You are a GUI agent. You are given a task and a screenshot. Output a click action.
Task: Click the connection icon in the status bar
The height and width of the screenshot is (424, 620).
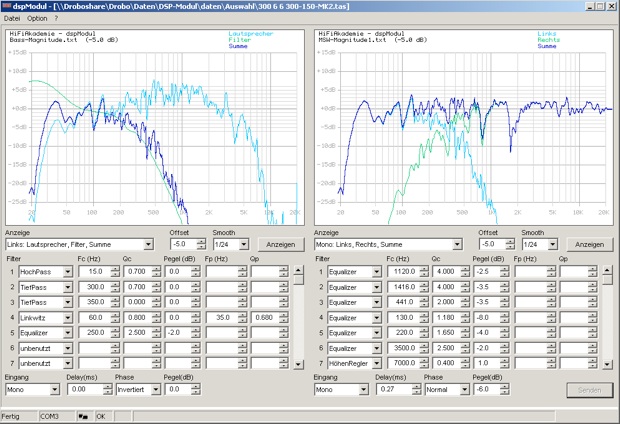[83, 416]
